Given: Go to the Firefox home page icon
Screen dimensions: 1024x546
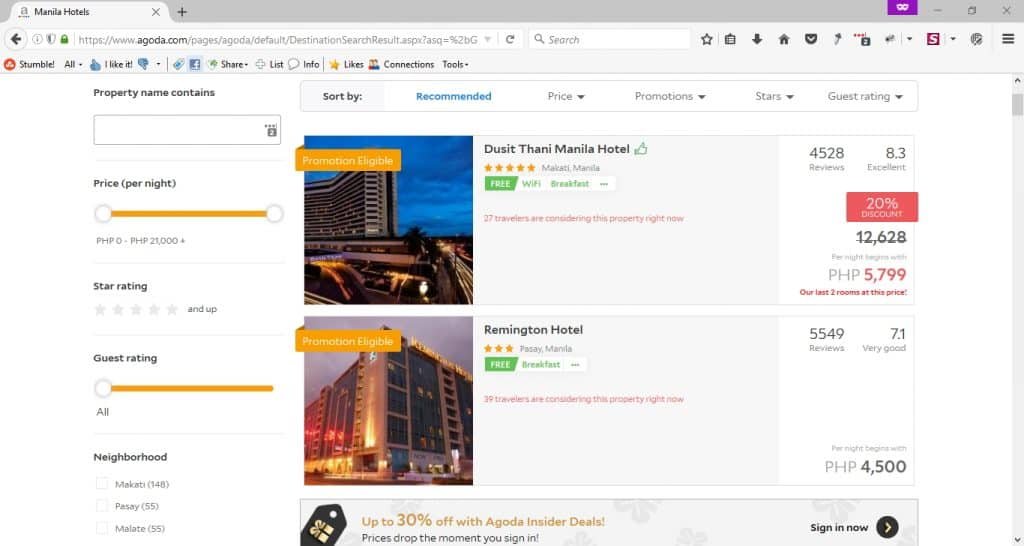Looking at the screenshot, I should tap(784, 39).
